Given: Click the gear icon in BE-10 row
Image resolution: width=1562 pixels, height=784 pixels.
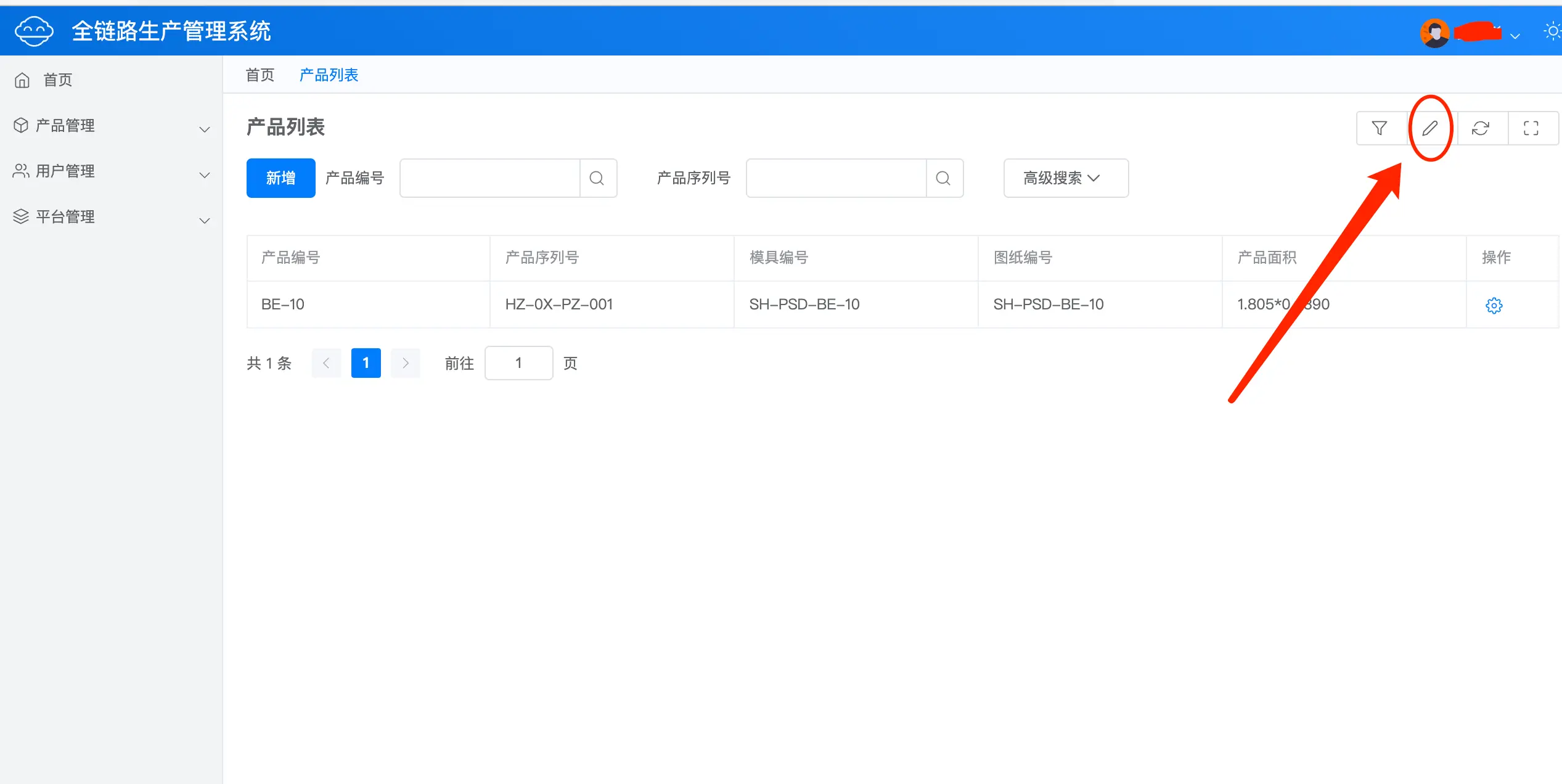Looking at the screenshot, I should pyautogui.click(x=1494, y=305).
